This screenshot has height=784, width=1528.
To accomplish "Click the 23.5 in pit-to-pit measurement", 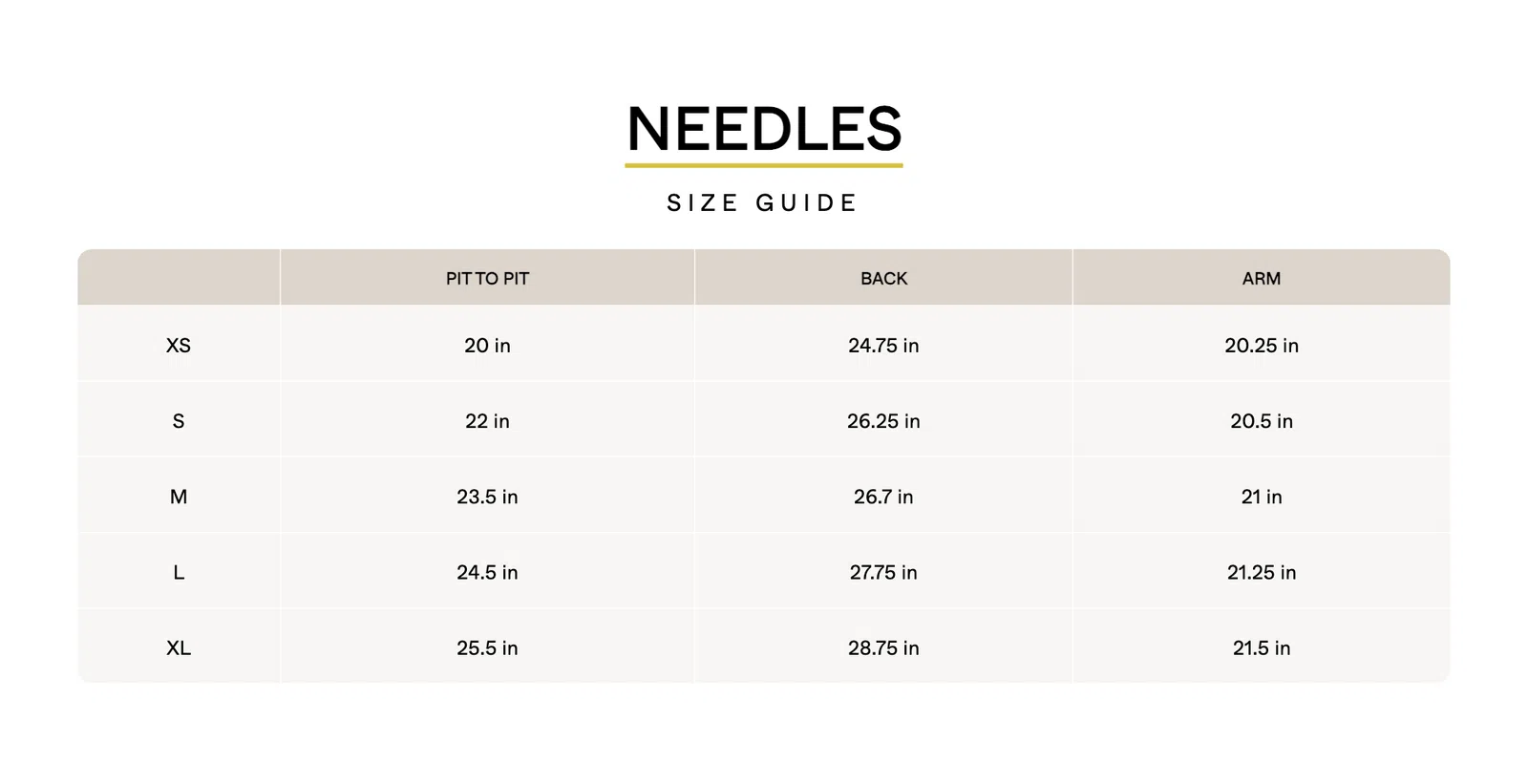I will click(487, 497).
